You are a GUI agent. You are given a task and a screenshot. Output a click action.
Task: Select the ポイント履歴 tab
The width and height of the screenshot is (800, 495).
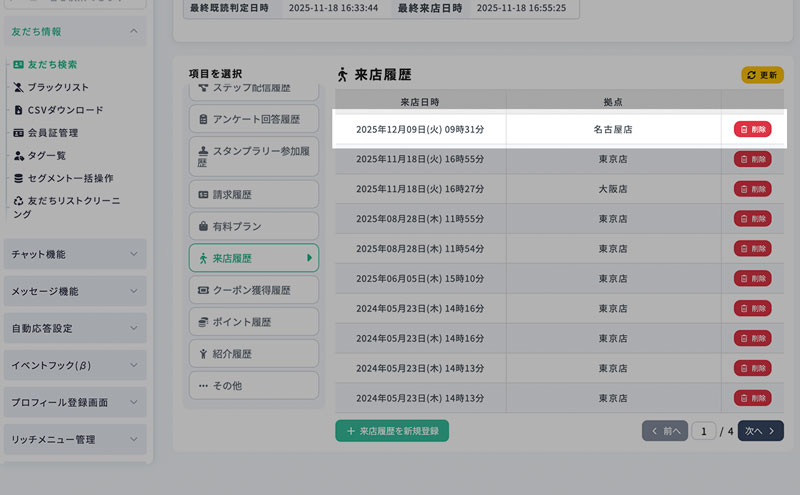pos(253,322)
